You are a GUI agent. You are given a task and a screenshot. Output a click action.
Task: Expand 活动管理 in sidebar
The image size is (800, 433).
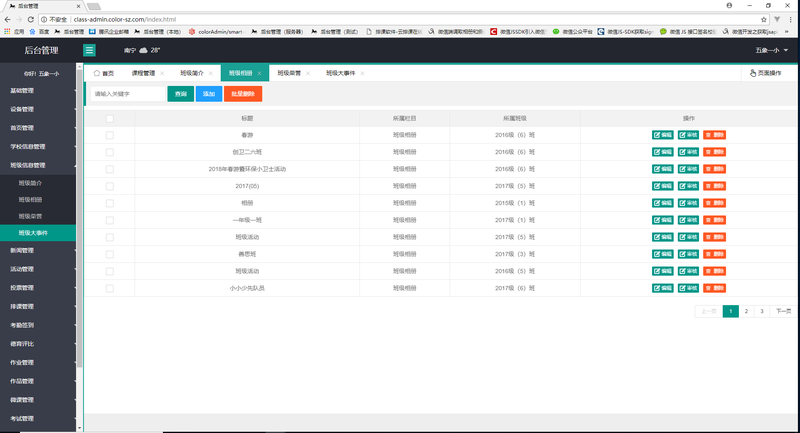(38, 269)
